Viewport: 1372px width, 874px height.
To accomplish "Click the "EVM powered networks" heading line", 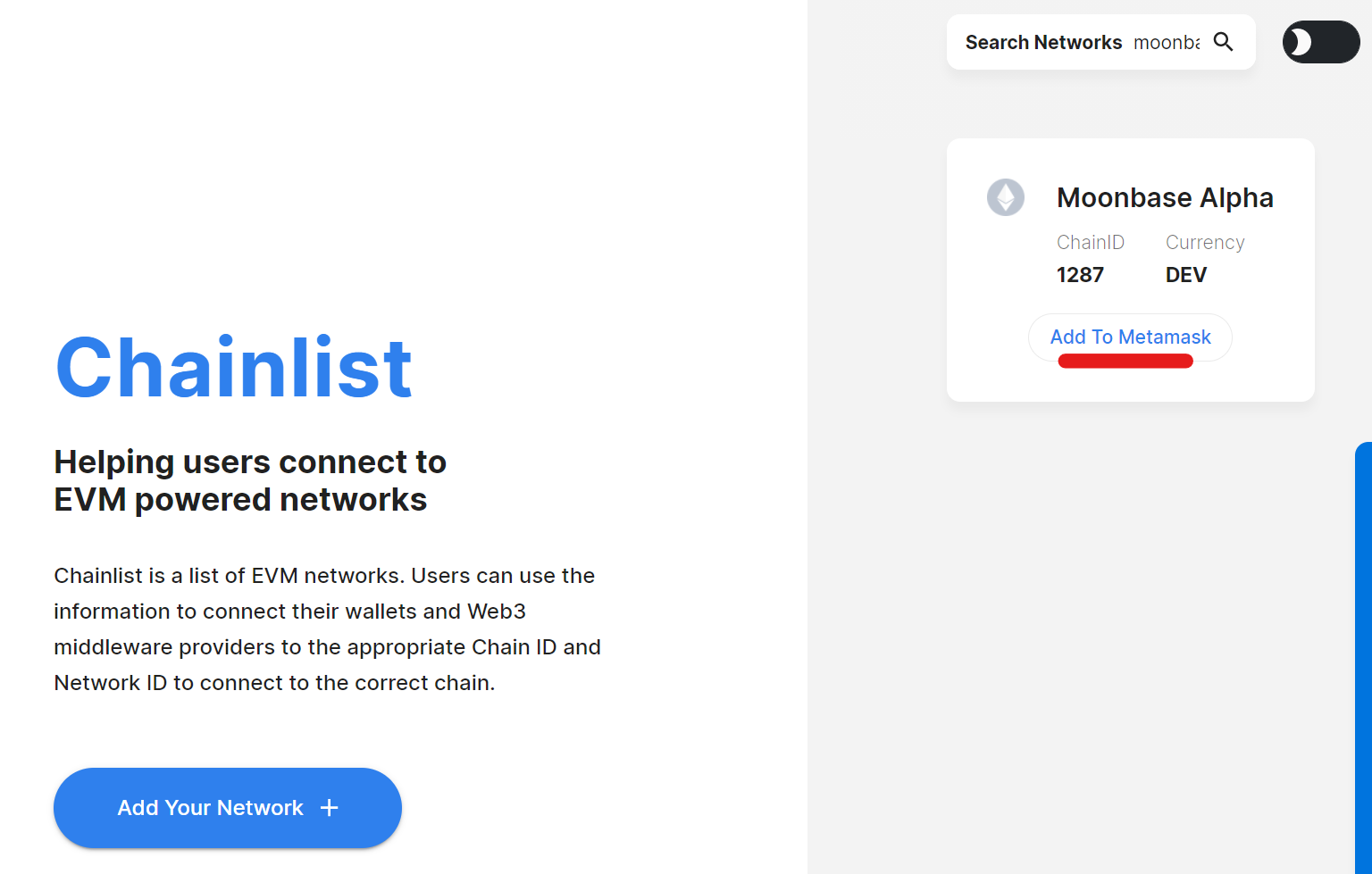I will tap(240, 500).
